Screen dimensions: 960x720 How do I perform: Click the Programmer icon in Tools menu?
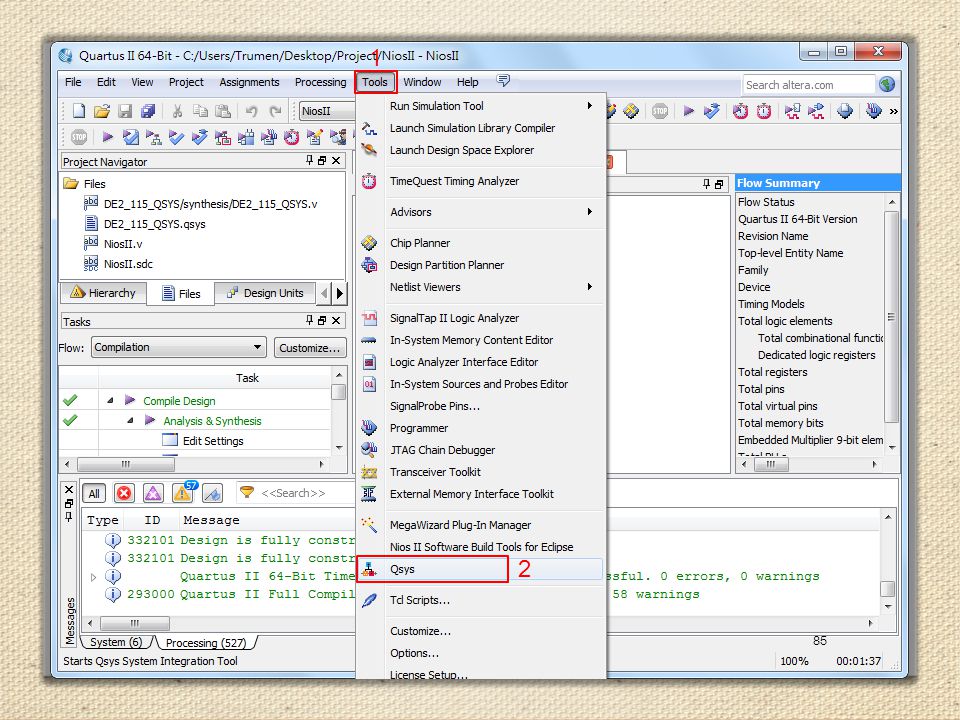pyautogui.click(x=369, y=428)
